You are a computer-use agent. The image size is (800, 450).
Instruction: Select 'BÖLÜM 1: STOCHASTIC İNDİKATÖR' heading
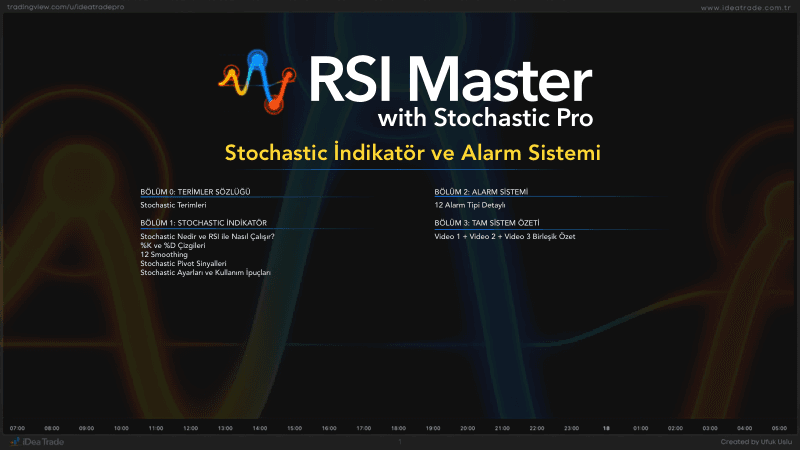click(x=204, y=223)
